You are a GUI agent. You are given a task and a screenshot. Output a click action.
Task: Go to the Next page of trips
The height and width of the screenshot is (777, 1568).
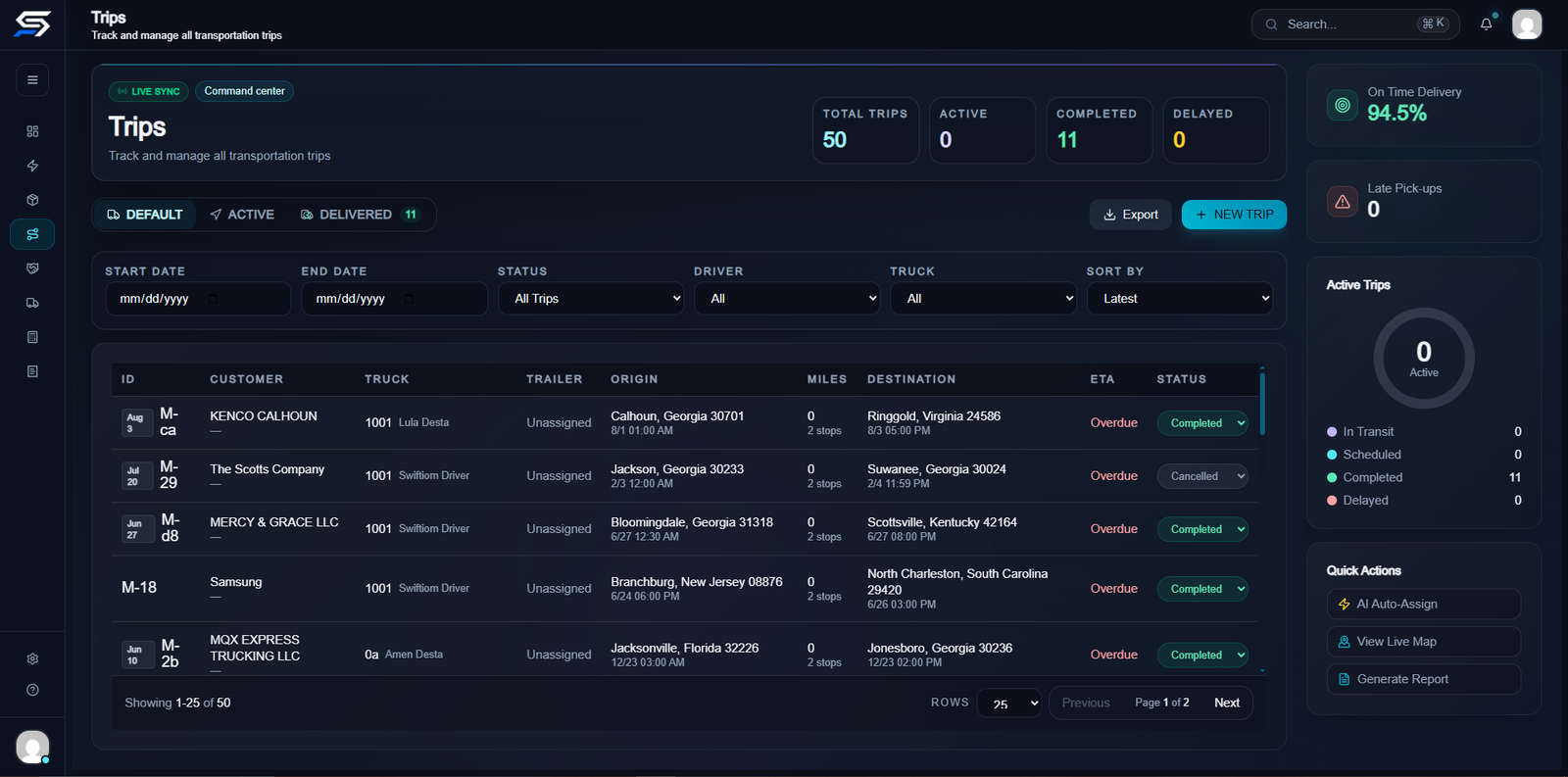[1227, 703]
